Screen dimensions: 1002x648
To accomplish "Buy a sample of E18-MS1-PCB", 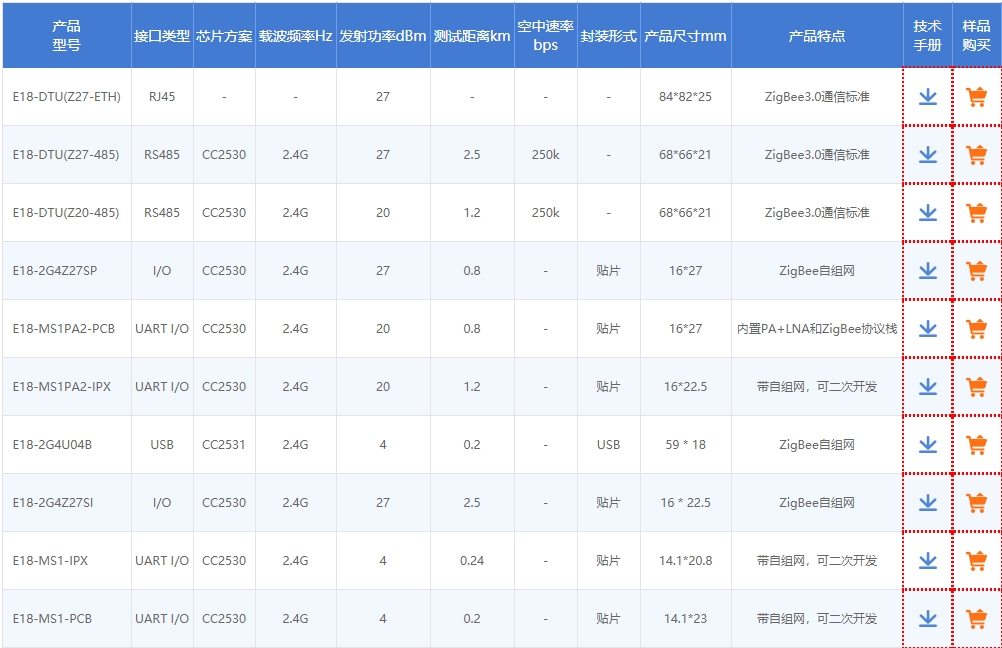I will pyautogui.click(x=977, y=618).
